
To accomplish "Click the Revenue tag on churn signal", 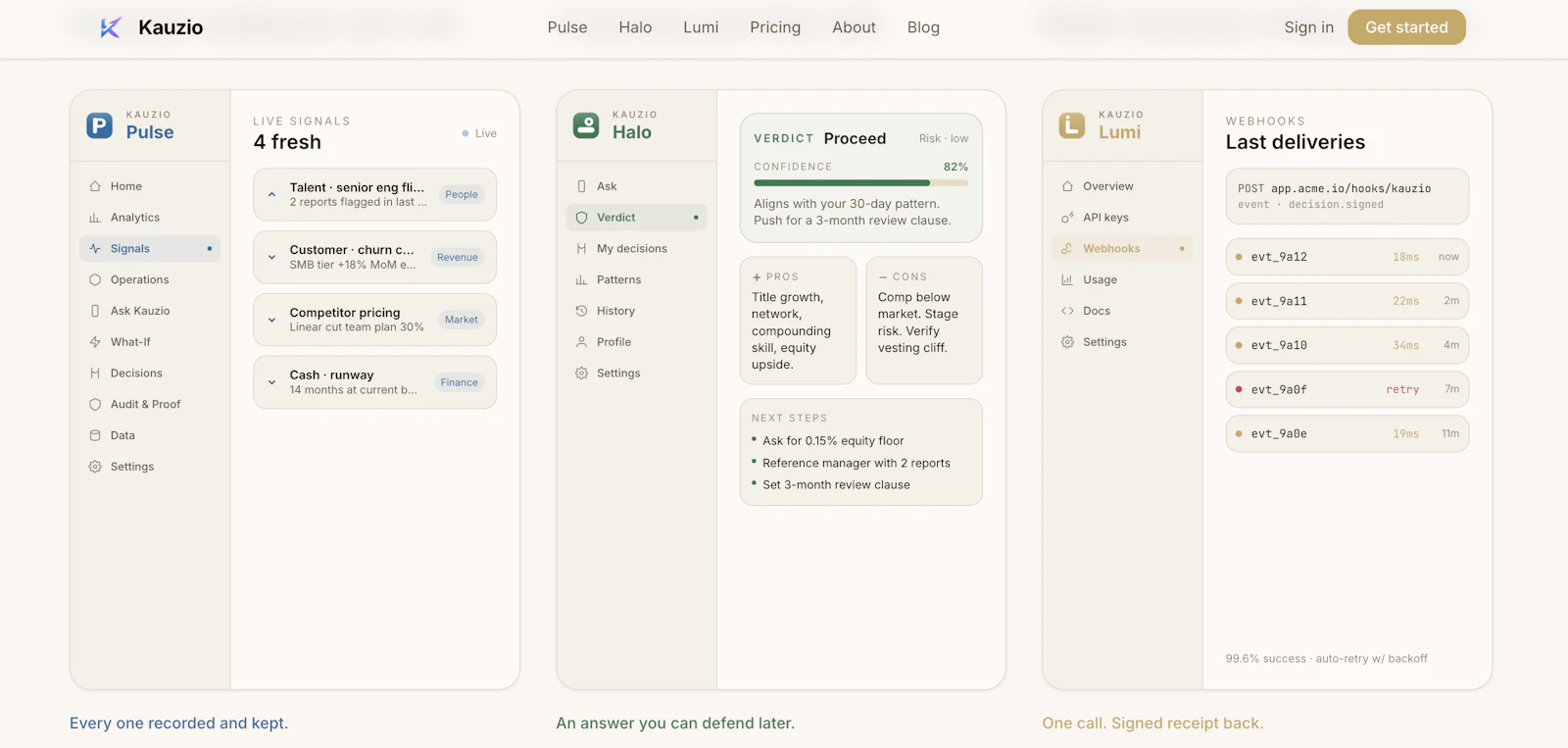I will tap(458, 257).
